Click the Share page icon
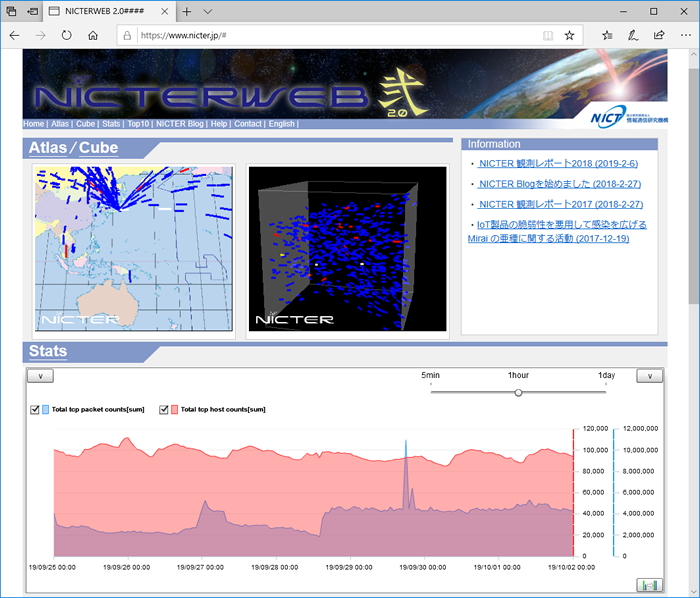Screen dimensions: 700x598 (659, 35)
